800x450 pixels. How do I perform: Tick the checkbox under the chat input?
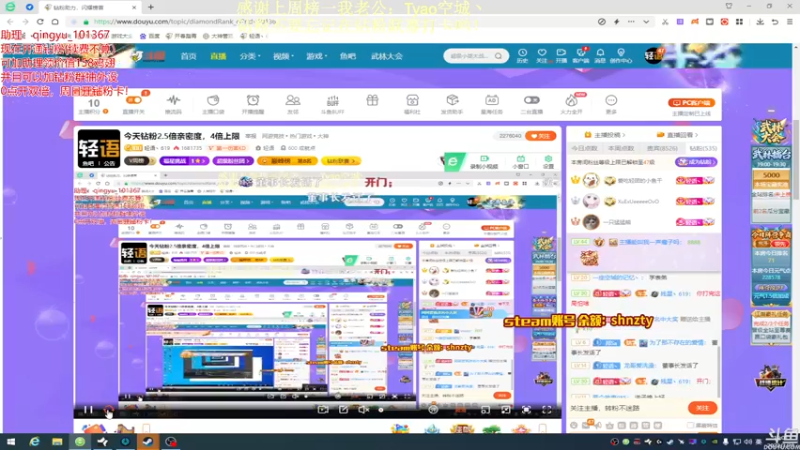tap(690, 426)
